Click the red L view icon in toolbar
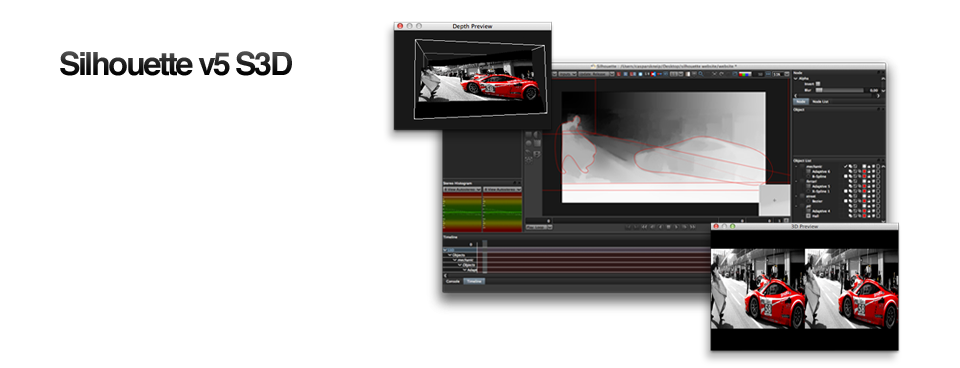 [x=618, y=74]
